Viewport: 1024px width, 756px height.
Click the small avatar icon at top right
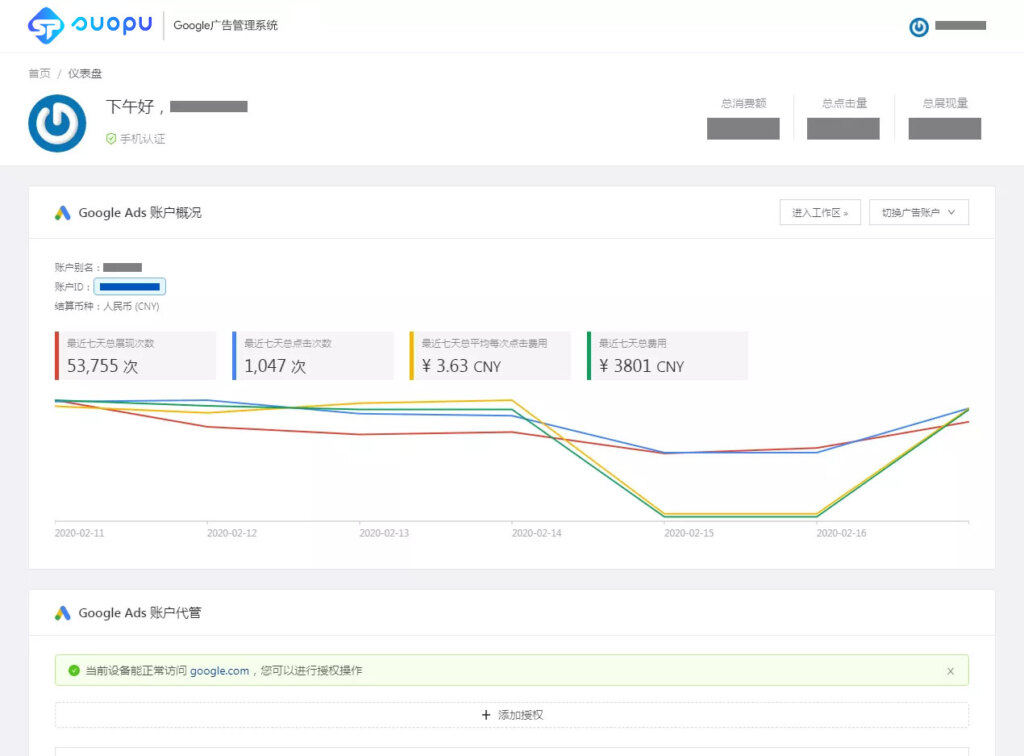pyautogui.click(x=919, y=27)
